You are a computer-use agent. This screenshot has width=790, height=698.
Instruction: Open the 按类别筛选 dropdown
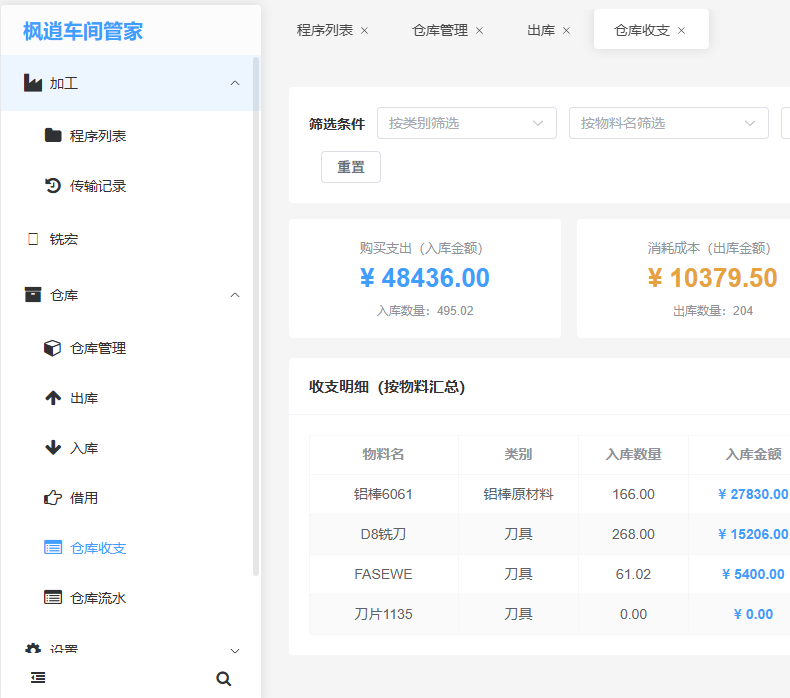(467, 123)
